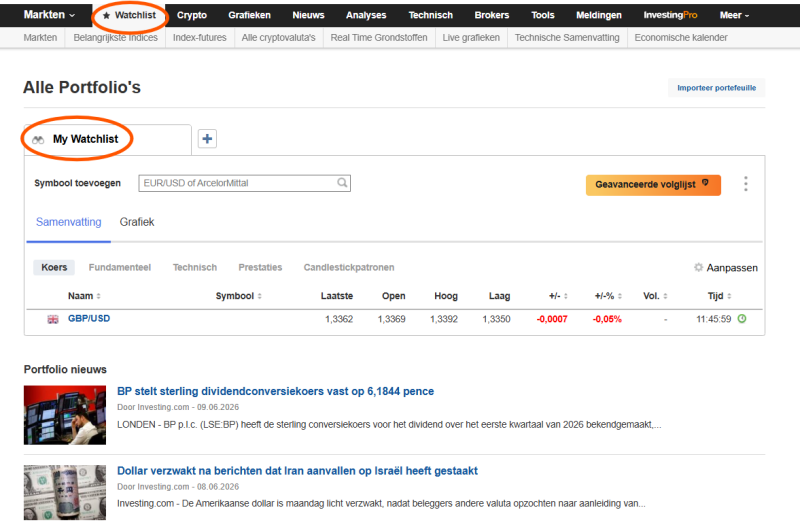Image resolution: width=800 pixels, height=529 pixels.
Task: Sort table by Naam column
Action: click(x=84, y=296)
